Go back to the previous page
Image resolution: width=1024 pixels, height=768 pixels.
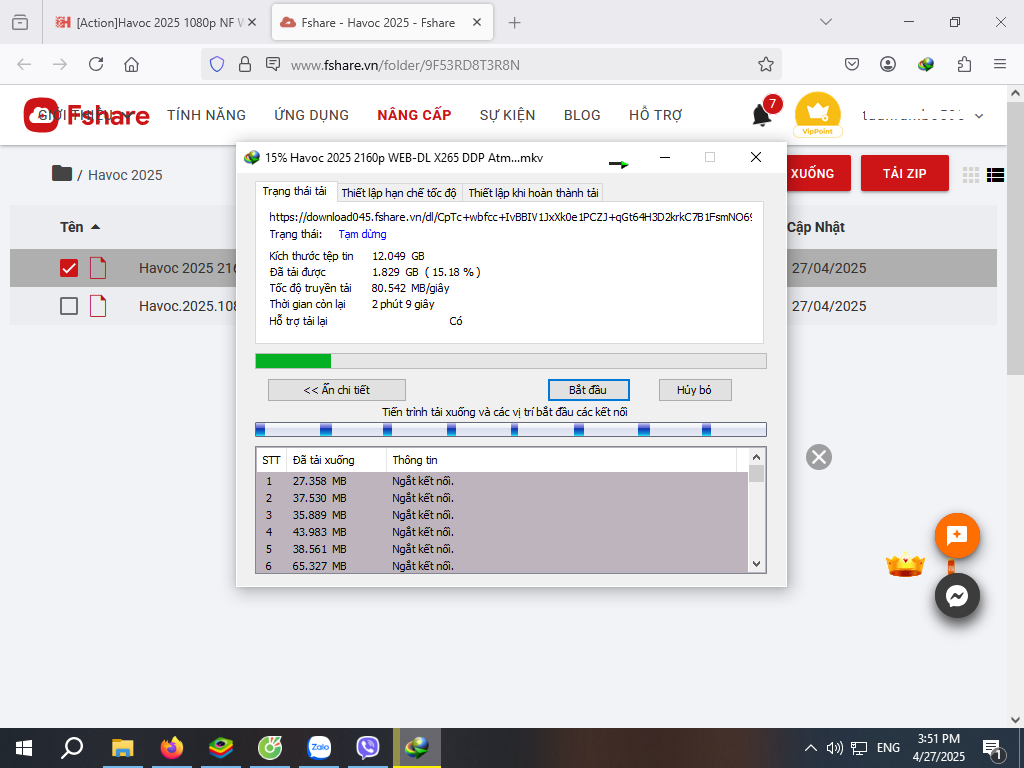click(x=24, y=64)
